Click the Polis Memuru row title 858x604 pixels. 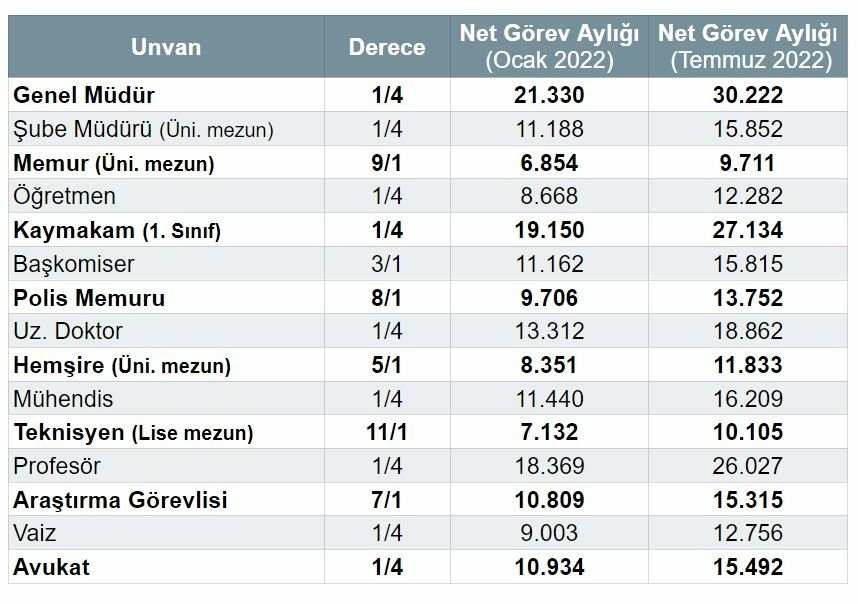[89, 298]
